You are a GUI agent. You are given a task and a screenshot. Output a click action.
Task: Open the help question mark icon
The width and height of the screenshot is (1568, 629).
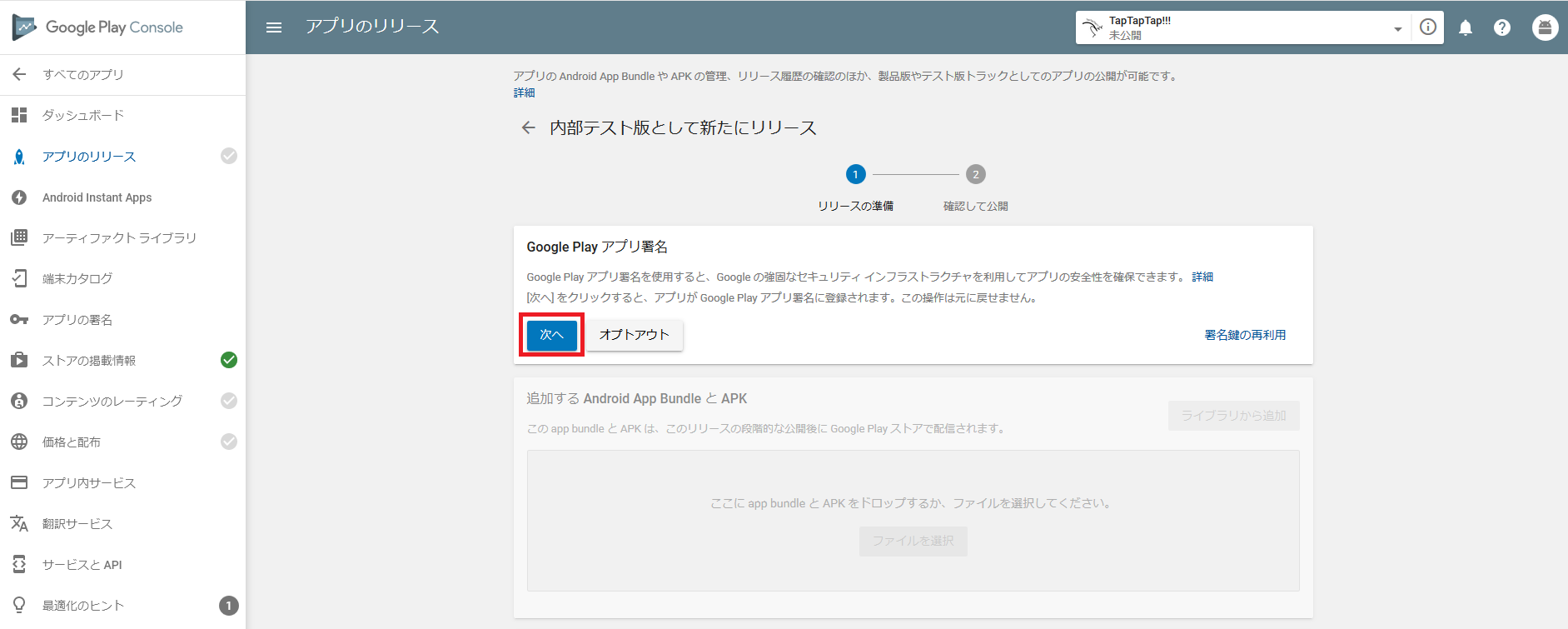pyautogui.click(x=1502, y=27)
